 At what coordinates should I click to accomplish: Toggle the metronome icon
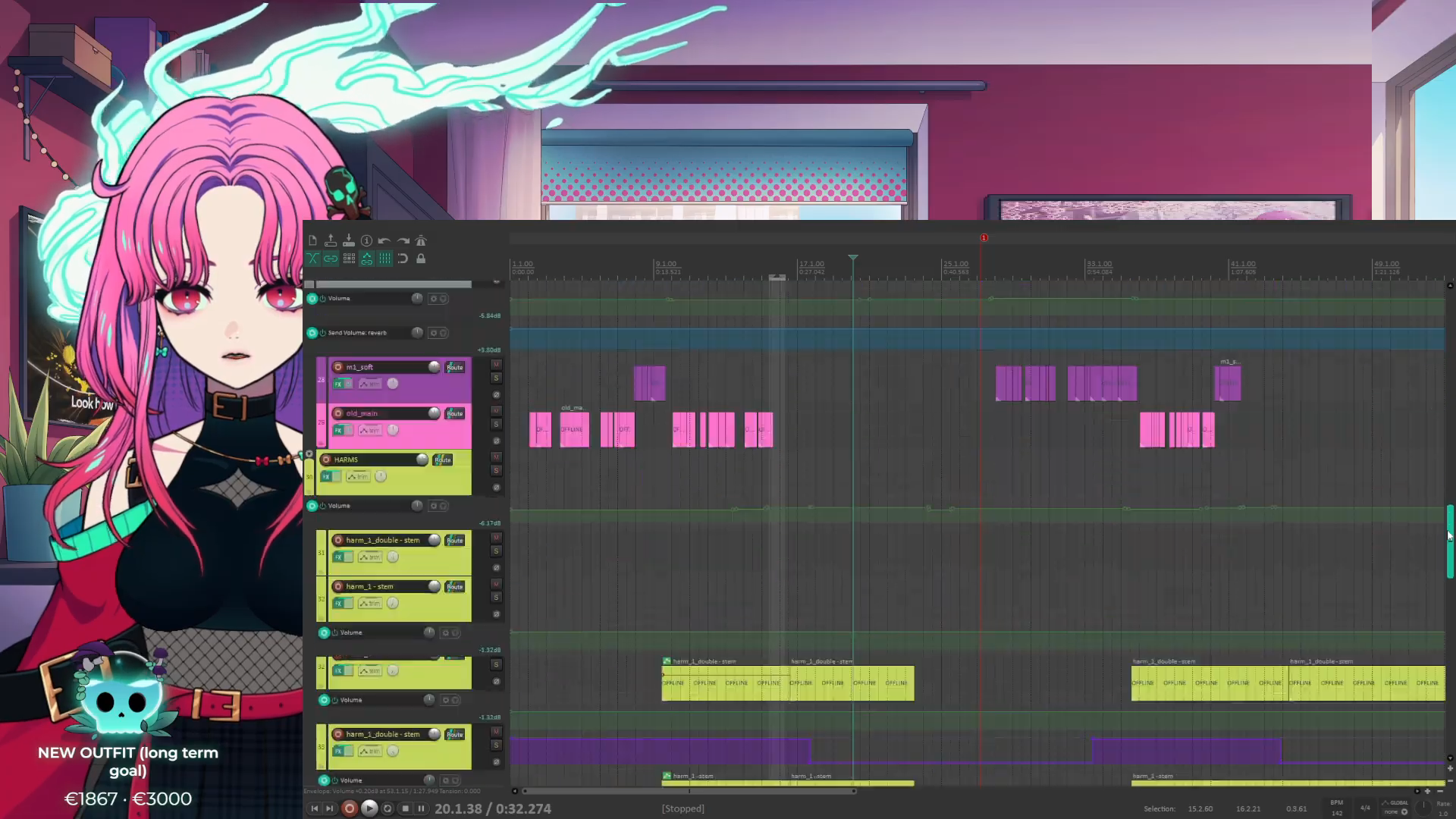point(421,240)
